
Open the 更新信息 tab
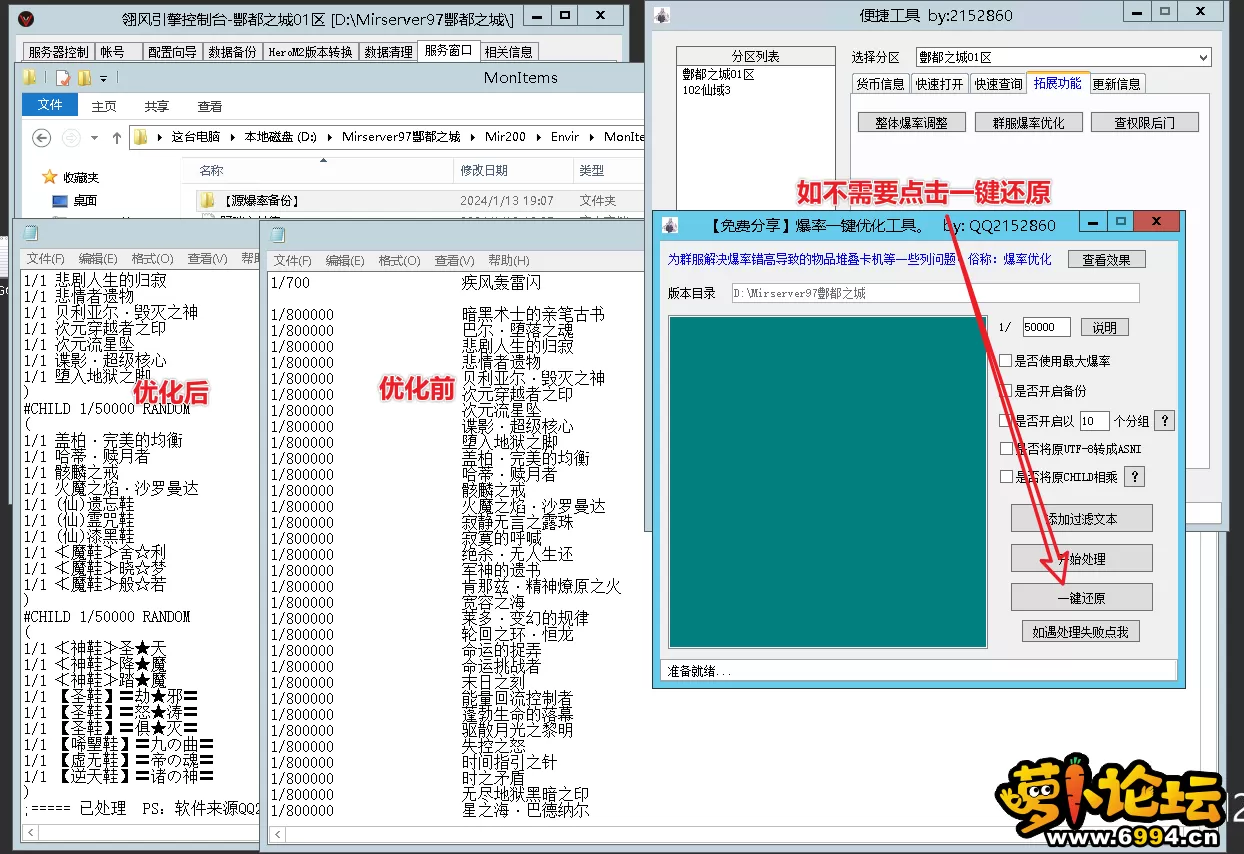coord(1116,84)
